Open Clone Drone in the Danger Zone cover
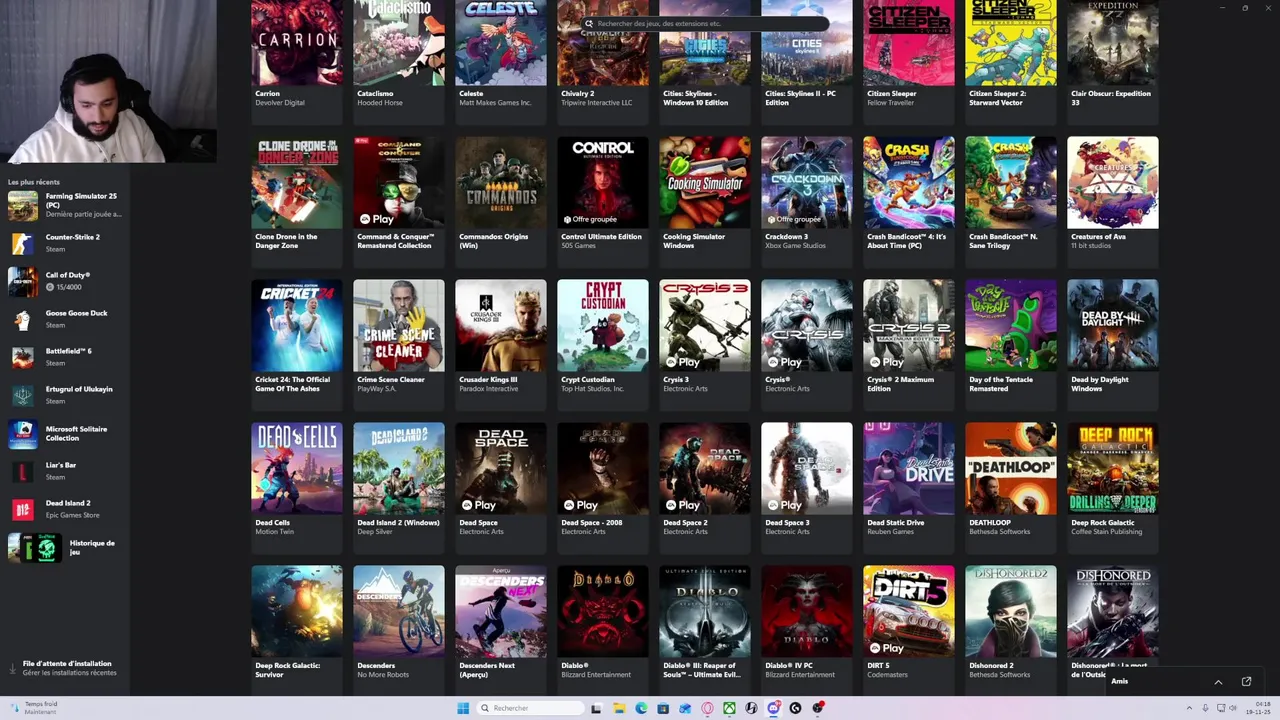This screenshot has height=720, width=1280. [296, 182]
